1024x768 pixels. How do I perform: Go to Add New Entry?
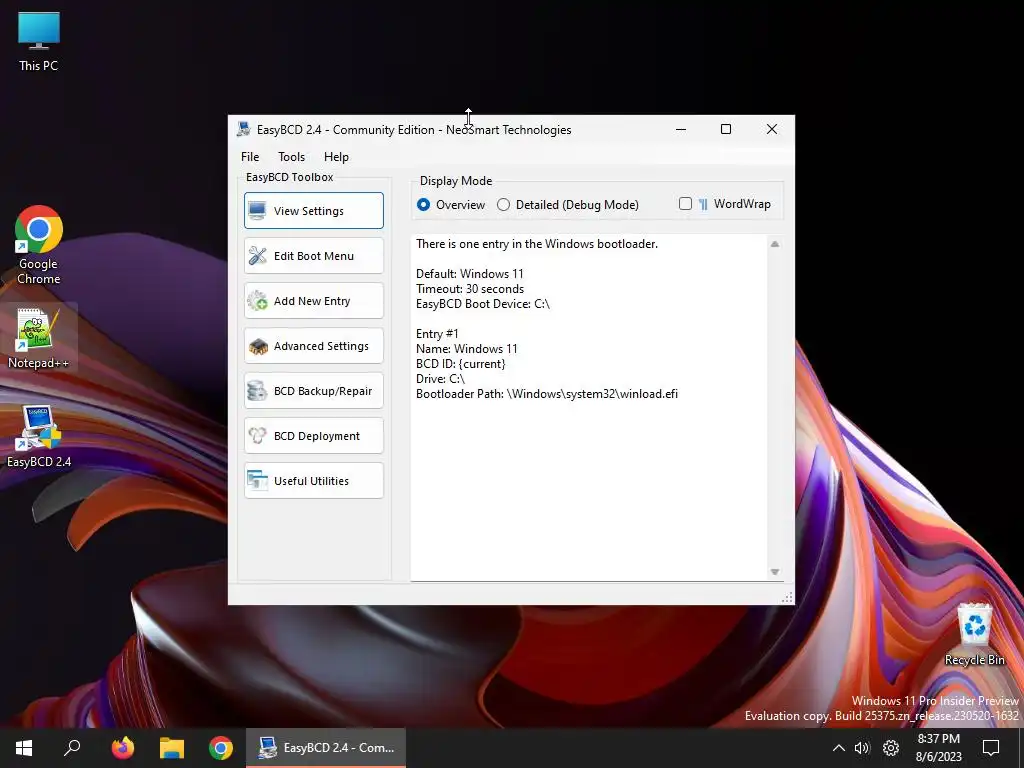coord(313,300)
